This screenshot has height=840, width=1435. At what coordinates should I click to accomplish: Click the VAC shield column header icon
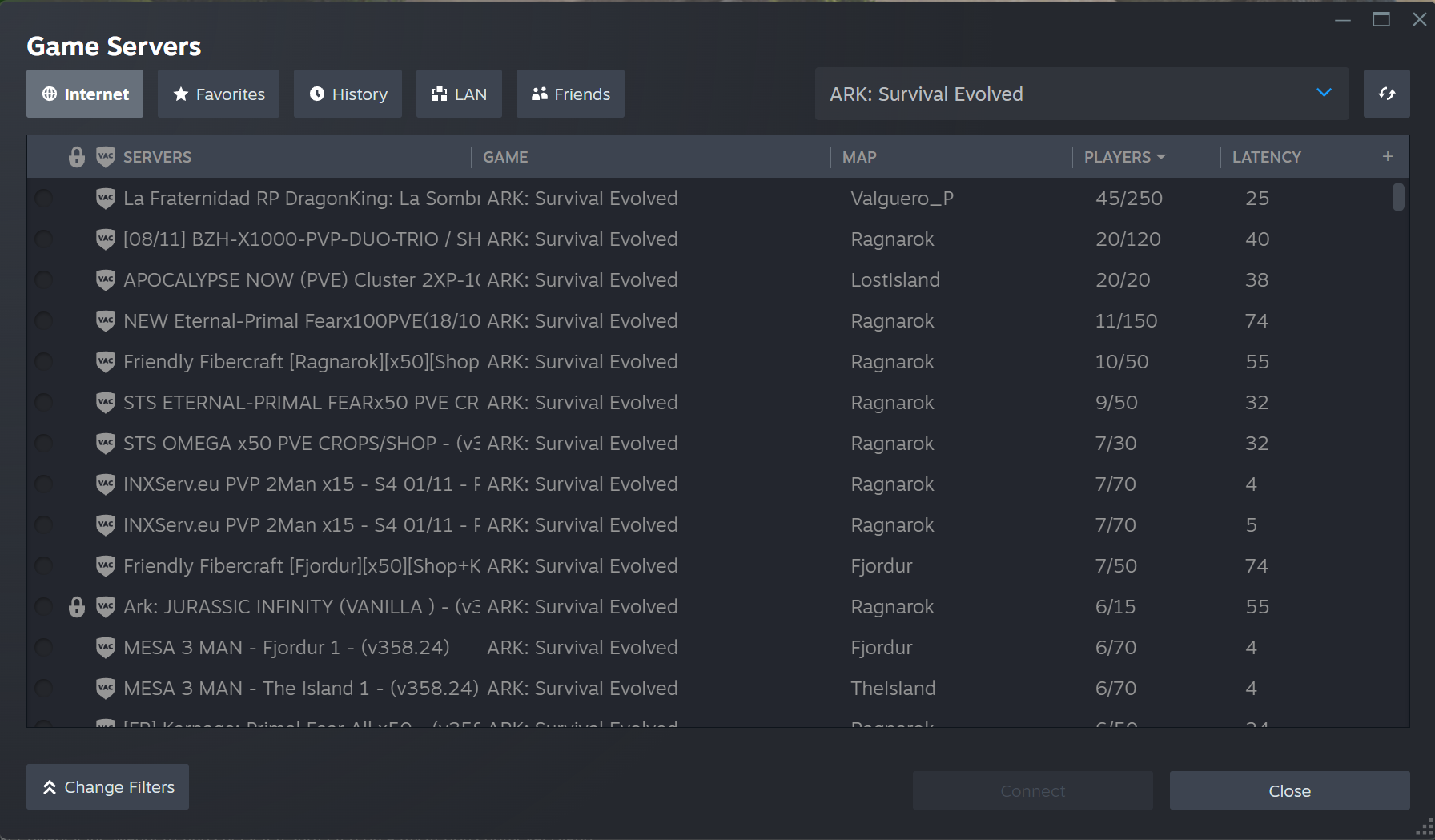pos(106,157)
